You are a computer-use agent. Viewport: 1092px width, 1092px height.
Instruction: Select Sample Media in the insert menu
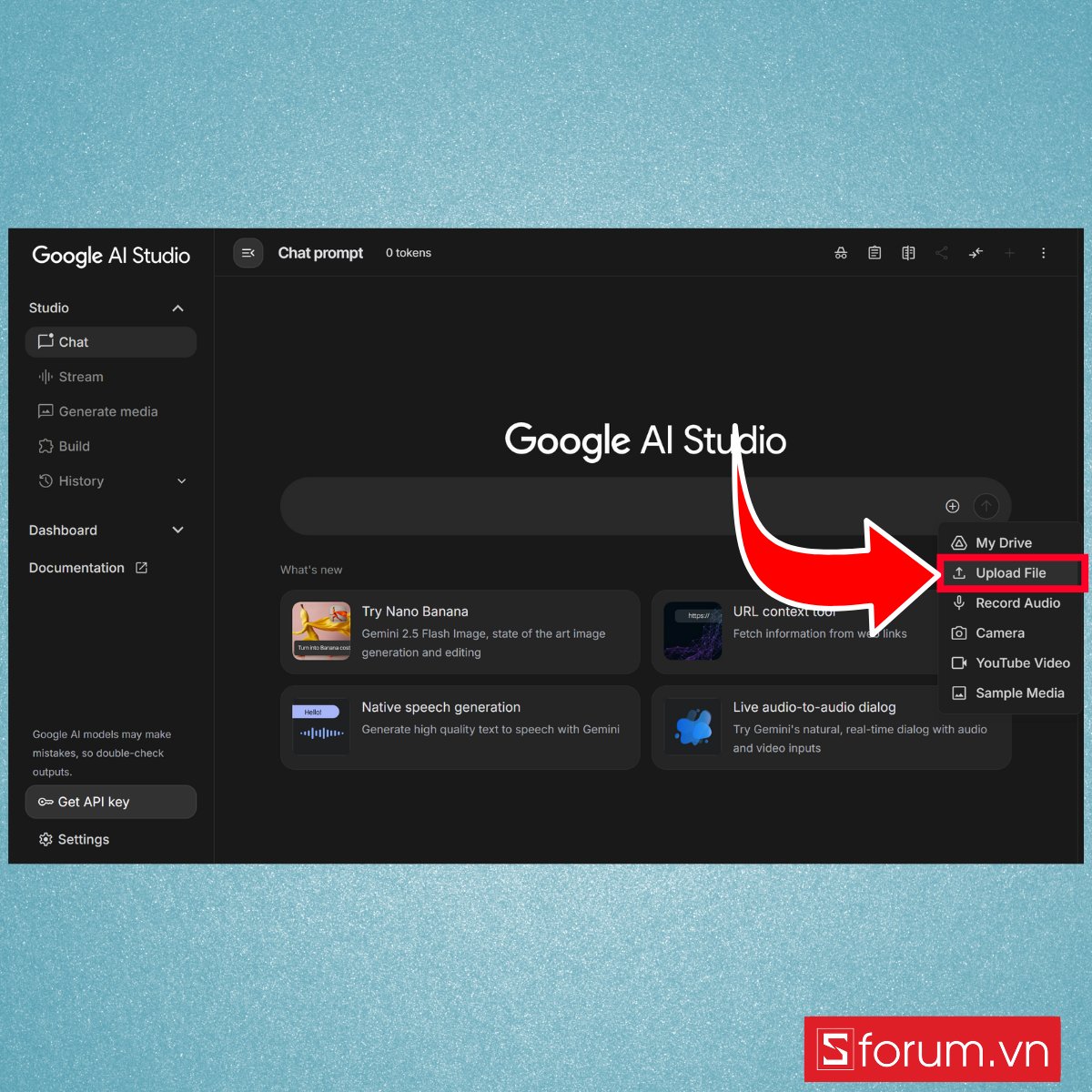[x=1010, y=693]
